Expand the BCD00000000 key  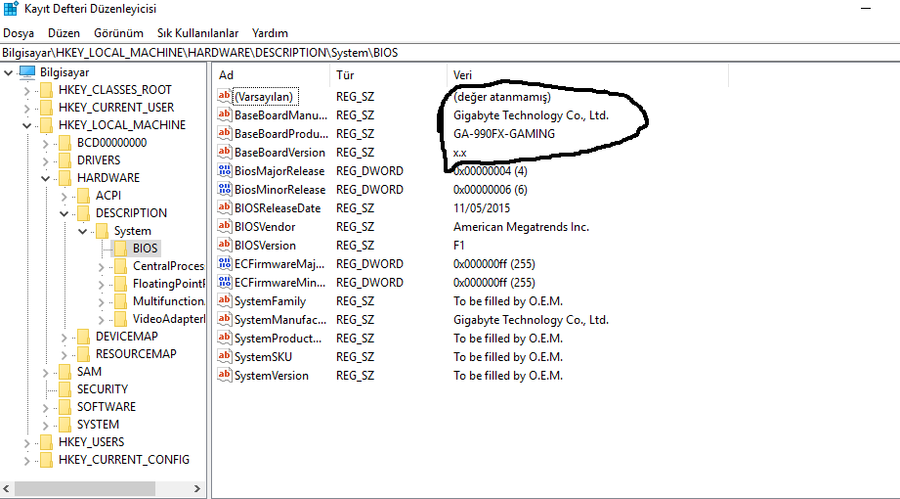pyautogui.click(x=45, y=144)
